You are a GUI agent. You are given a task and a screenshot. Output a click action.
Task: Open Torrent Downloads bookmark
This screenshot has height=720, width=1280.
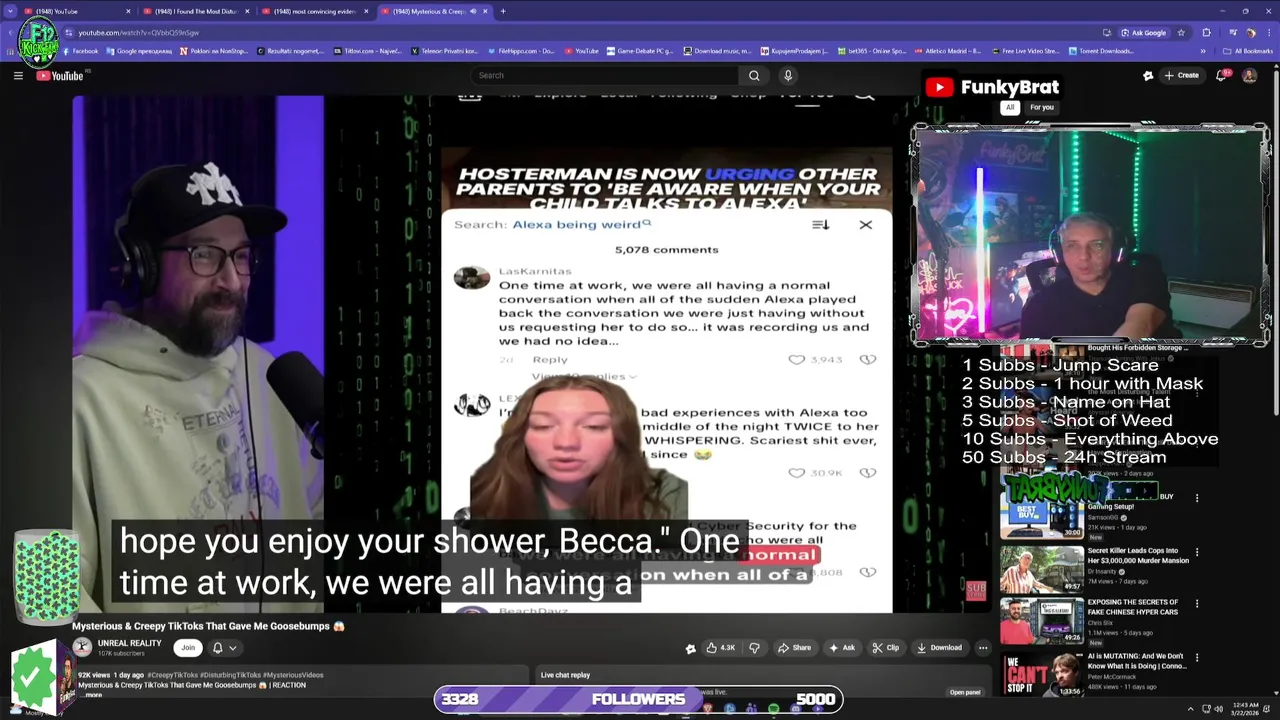point(1101,51)
